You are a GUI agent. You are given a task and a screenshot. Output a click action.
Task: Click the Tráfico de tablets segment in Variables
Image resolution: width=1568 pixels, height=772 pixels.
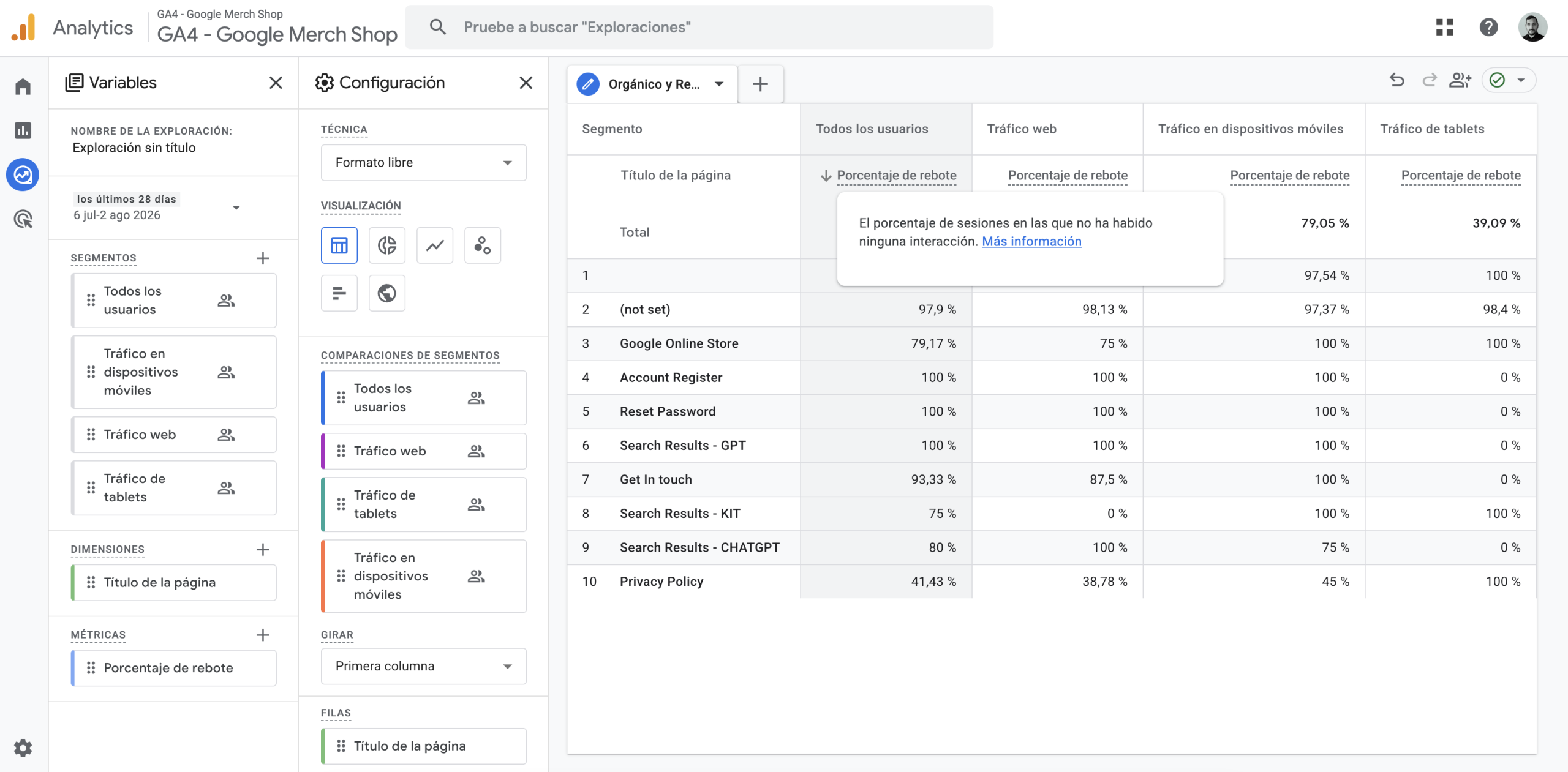[x=174, y=488]
